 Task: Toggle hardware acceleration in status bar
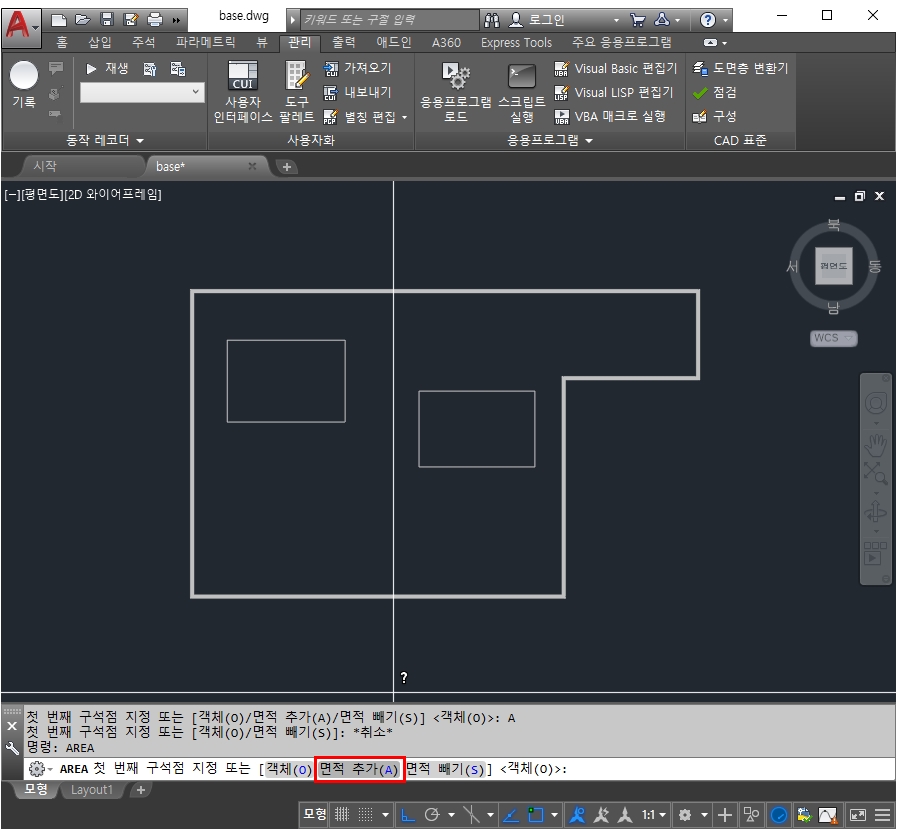pos(779,814)
